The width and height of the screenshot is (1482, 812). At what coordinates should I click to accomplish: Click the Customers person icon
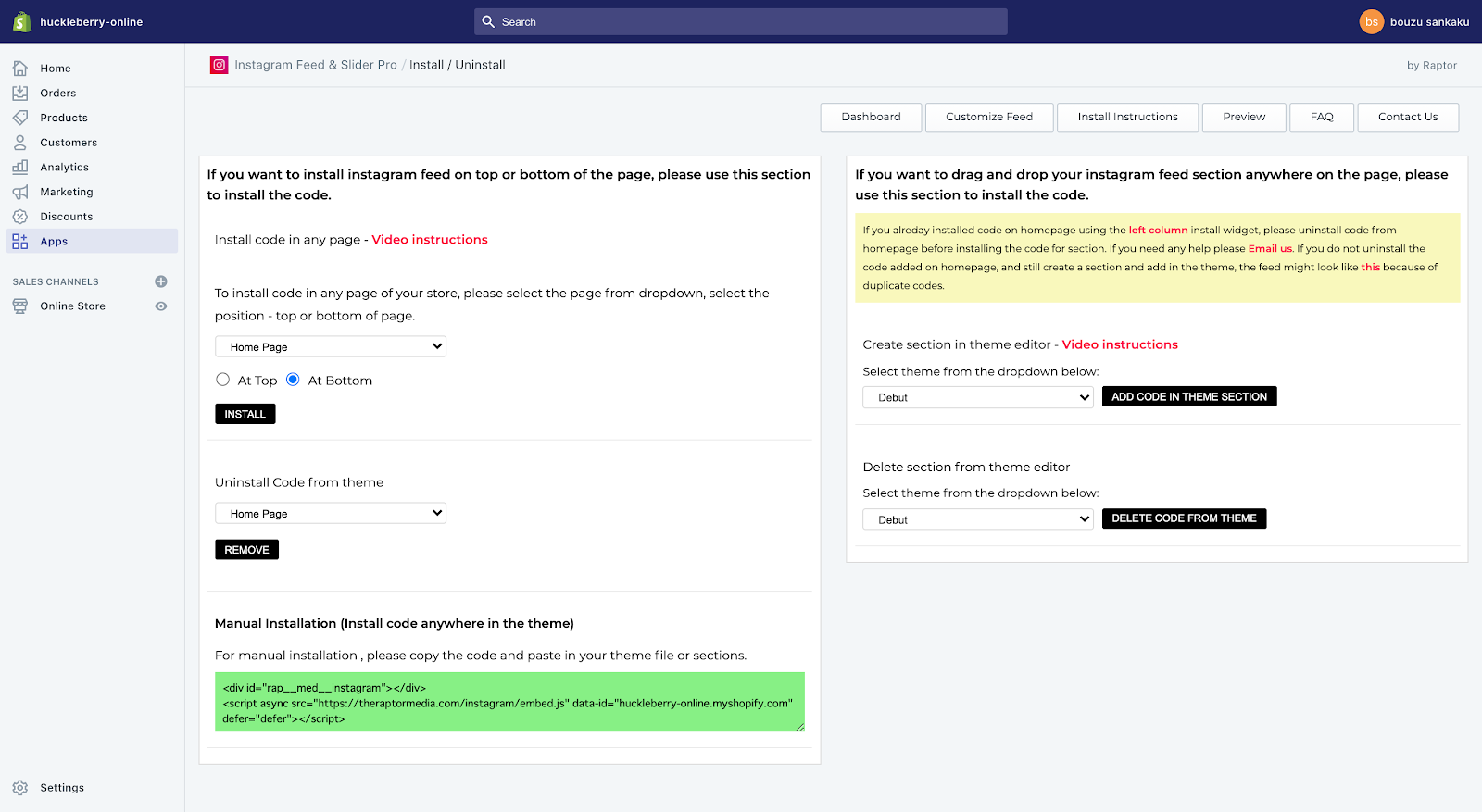click(20, 143)
